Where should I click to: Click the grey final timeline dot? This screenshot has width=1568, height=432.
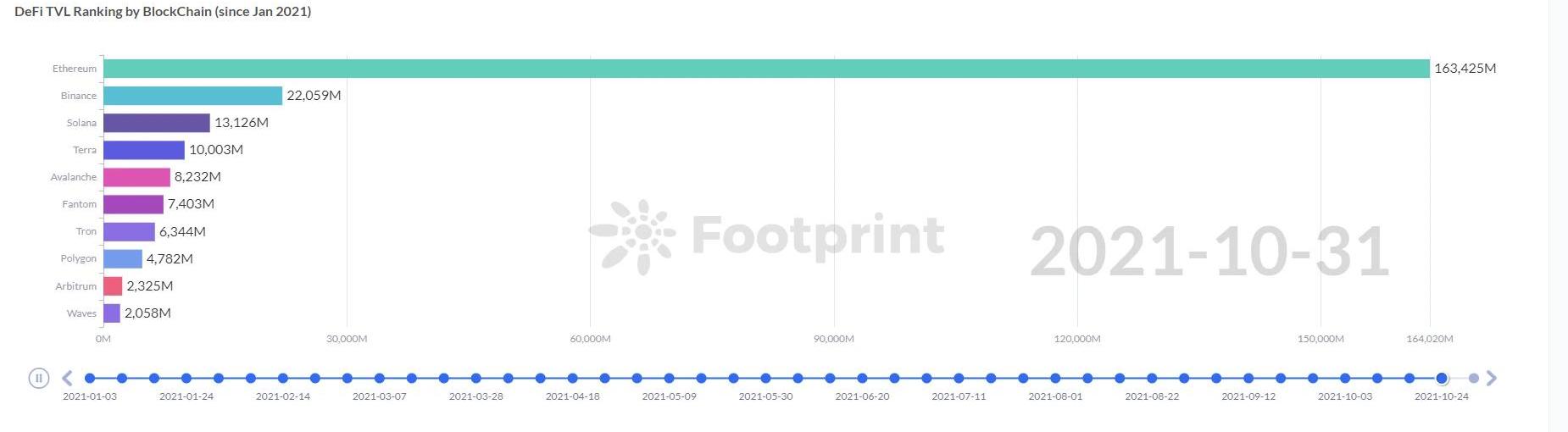(x=1474, y=379)
